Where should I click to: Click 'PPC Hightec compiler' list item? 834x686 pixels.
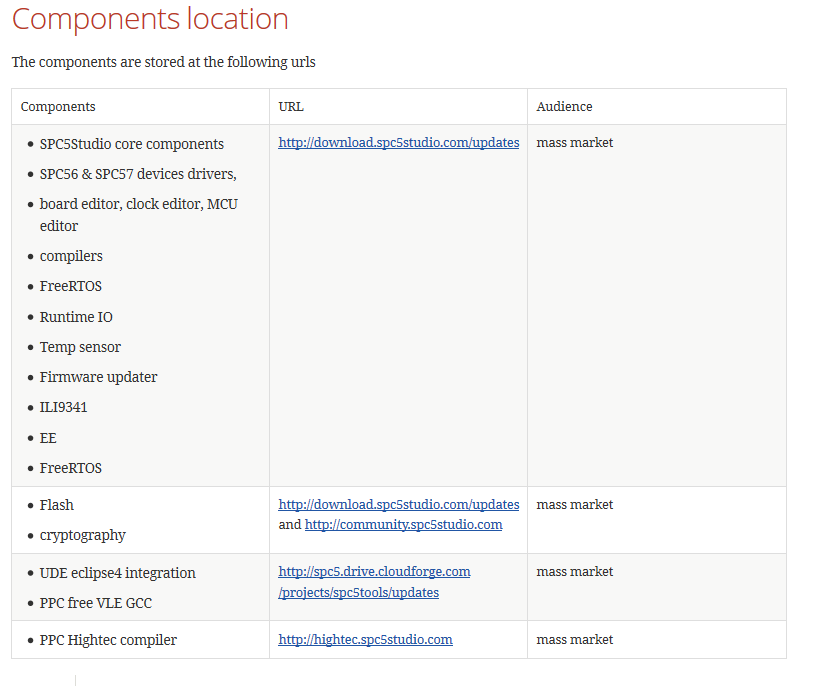point(108,640)
